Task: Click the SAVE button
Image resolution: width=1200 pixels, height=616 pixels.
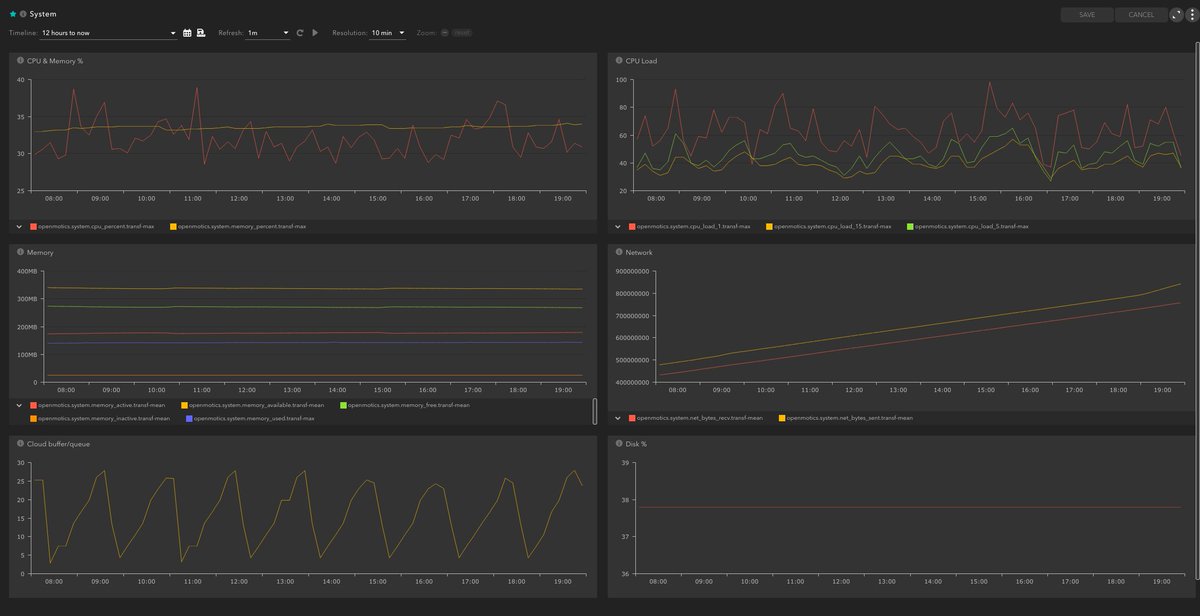Action: click(1087, 15)
